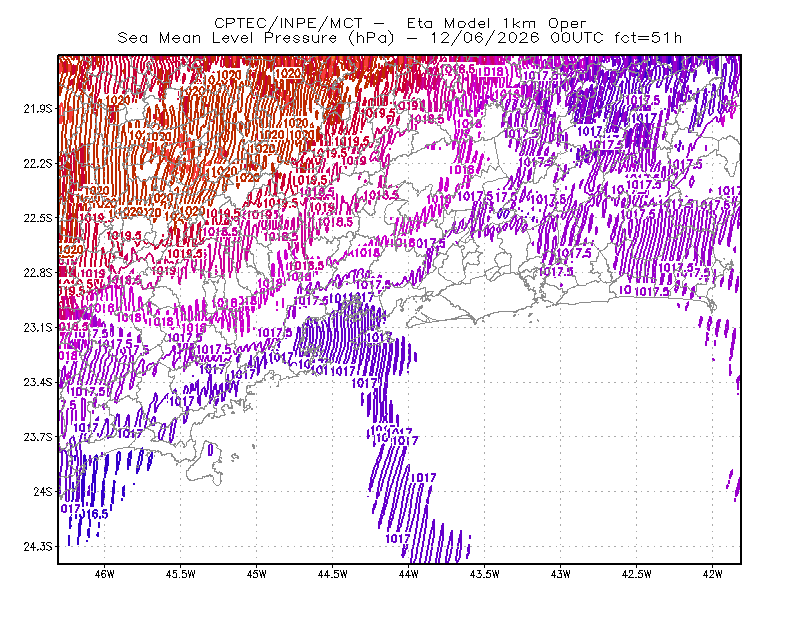The width and height of the screenshot is (800, 618).
Task: Click the 45W longitude axis label
Action: (257, 574)
